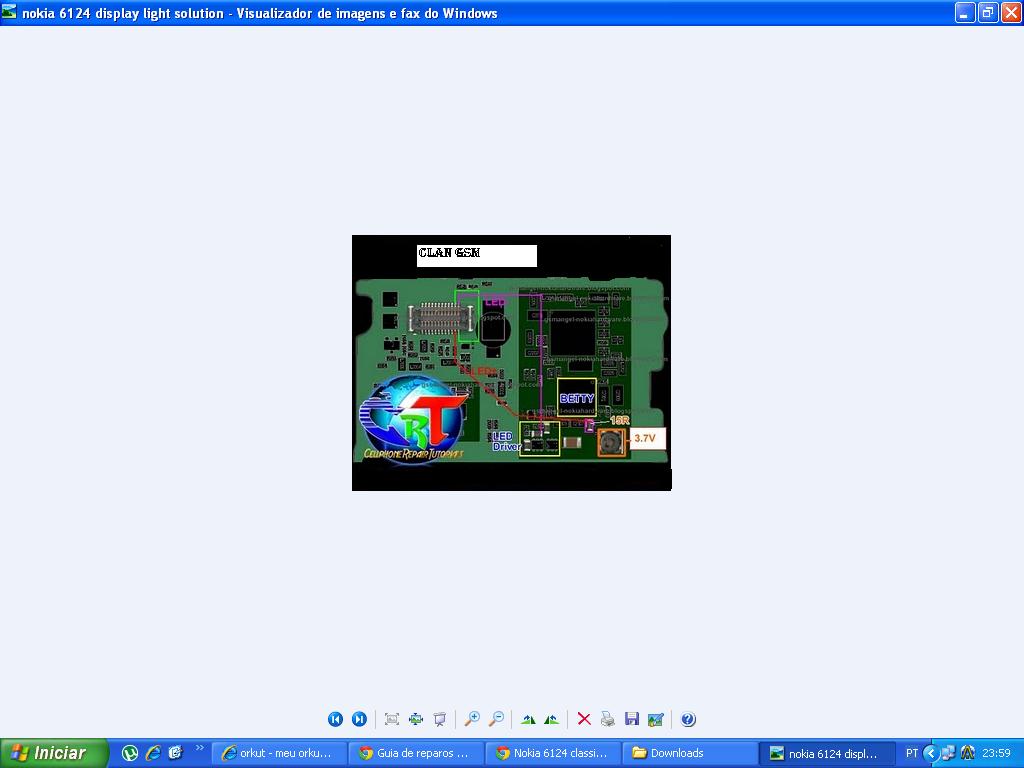Screen dimensions: 1024x768
Task: Click the tray icon beside the clock
Action: (x=968, y=753)
